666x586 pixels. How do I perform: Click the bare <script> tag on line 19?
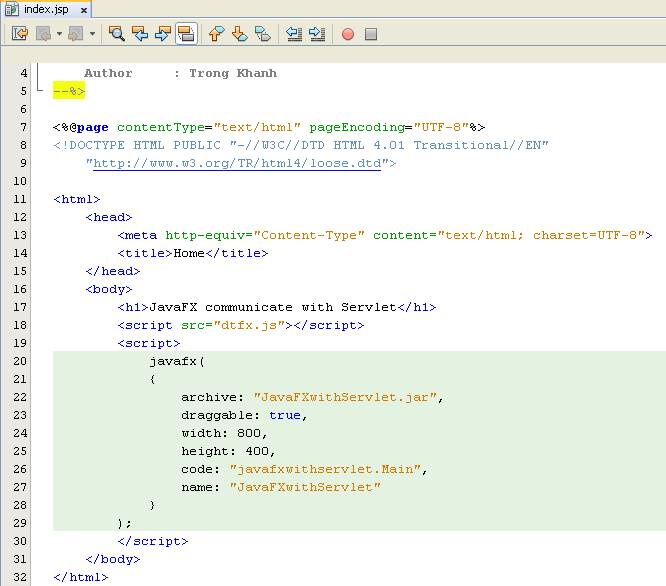(x=149, y=343)
